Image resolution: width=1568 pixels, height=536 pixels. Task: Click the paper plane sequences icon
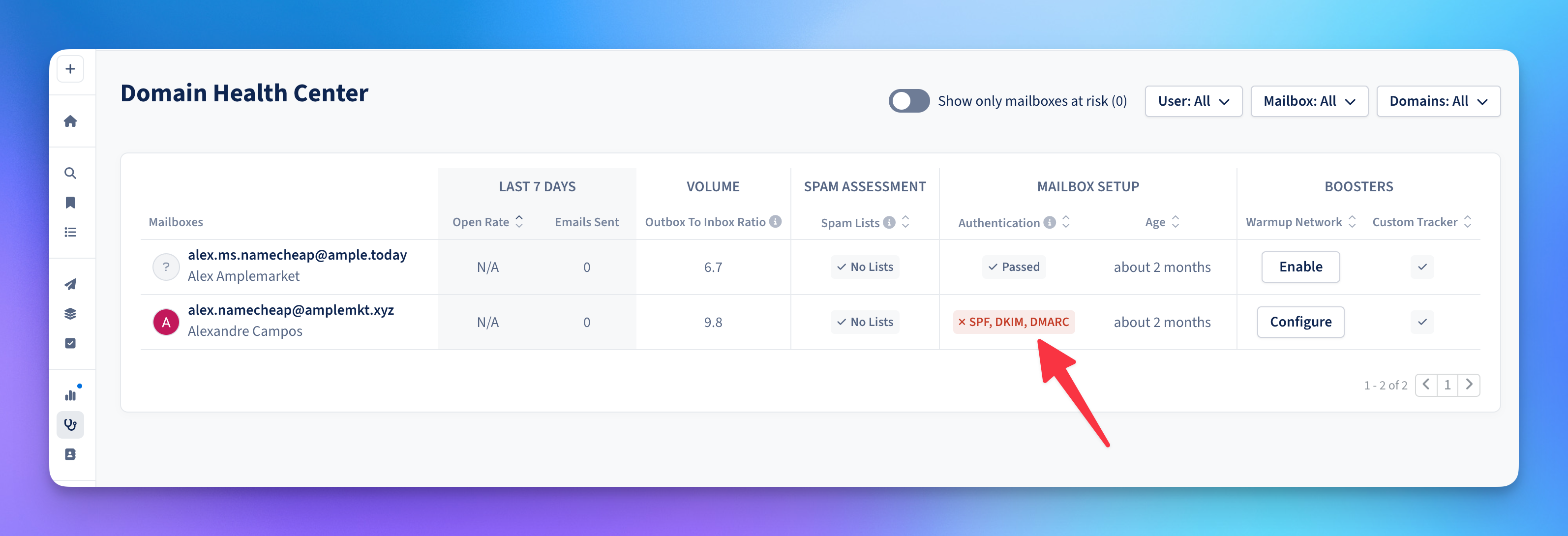point(70,284)
